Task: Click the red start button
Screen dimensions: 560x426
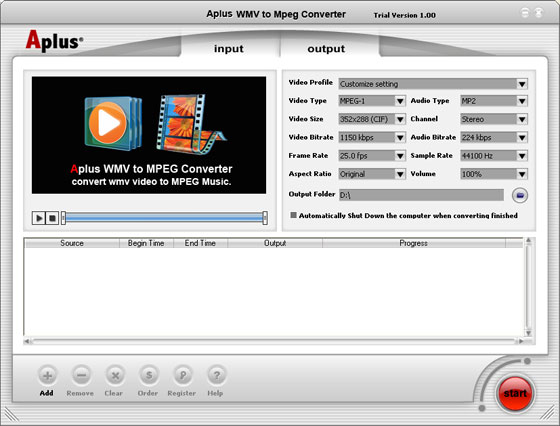Action: [515, 393]
